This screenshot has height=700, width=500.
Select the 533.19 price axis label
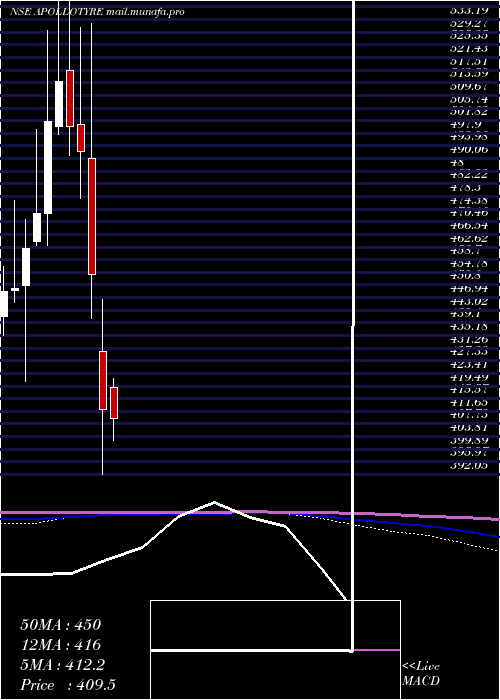469,11
